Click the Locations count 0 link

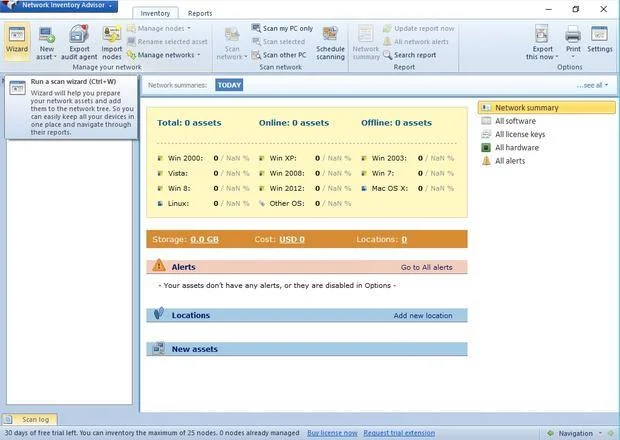(404, 240)
